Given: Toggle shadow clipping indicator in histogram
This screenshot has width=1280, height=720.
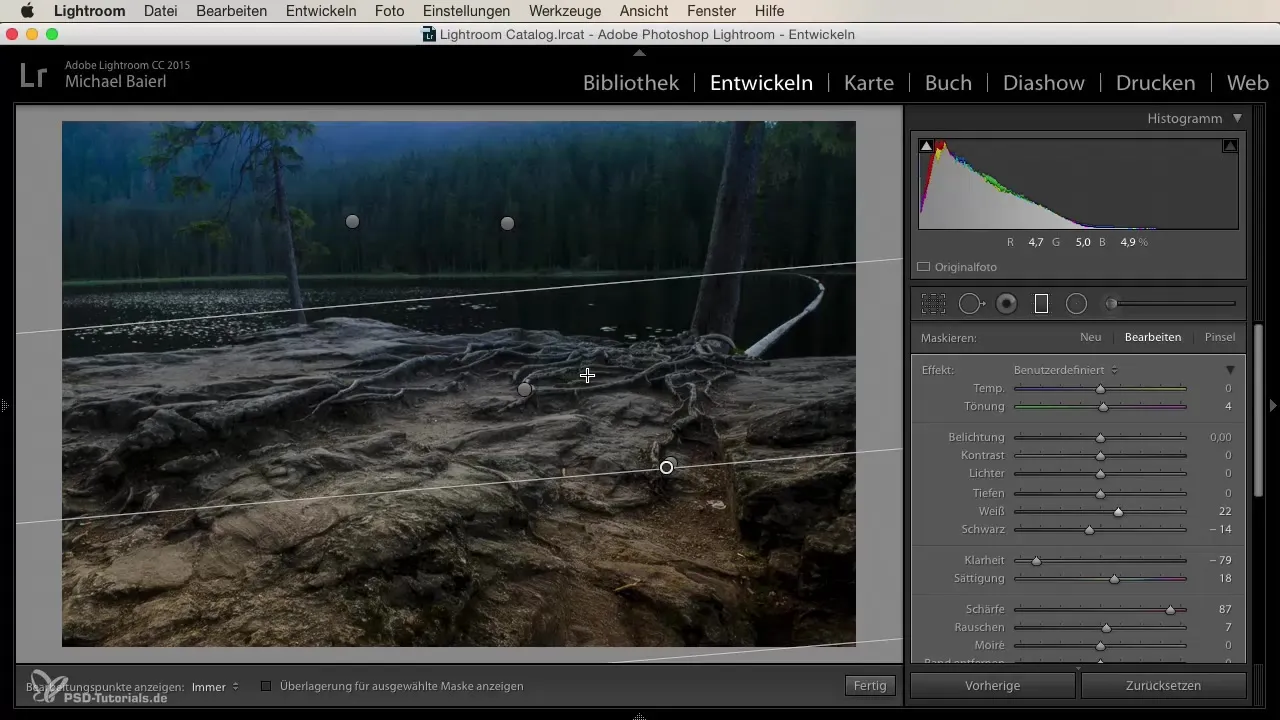Looking at the screenshot, I should [x=926, y=146].
